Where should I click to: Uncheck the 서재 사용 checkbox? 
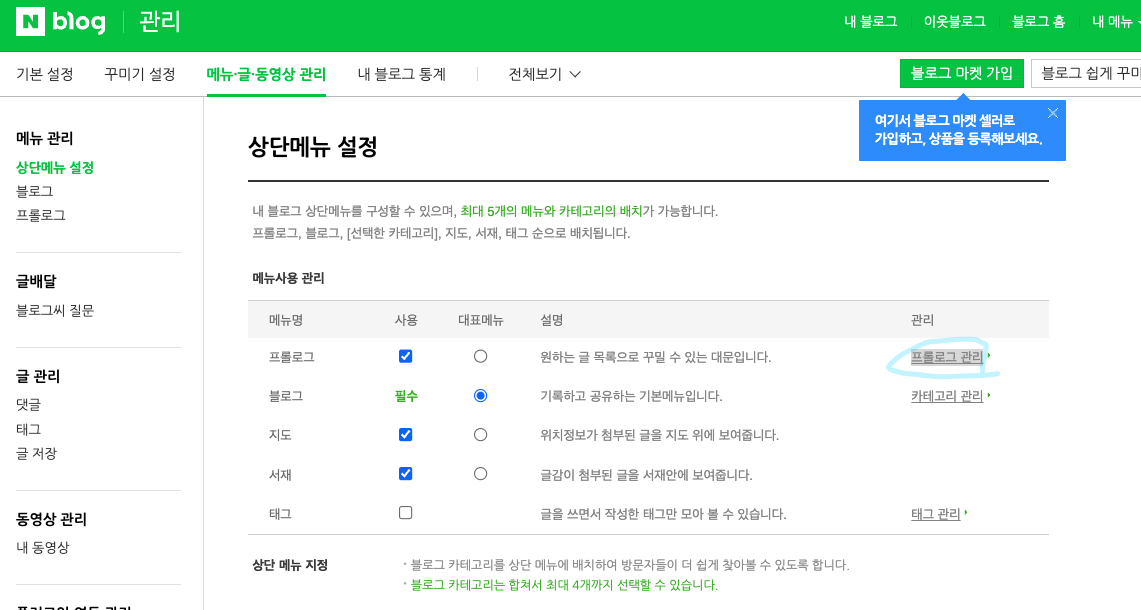pos(405,474)
